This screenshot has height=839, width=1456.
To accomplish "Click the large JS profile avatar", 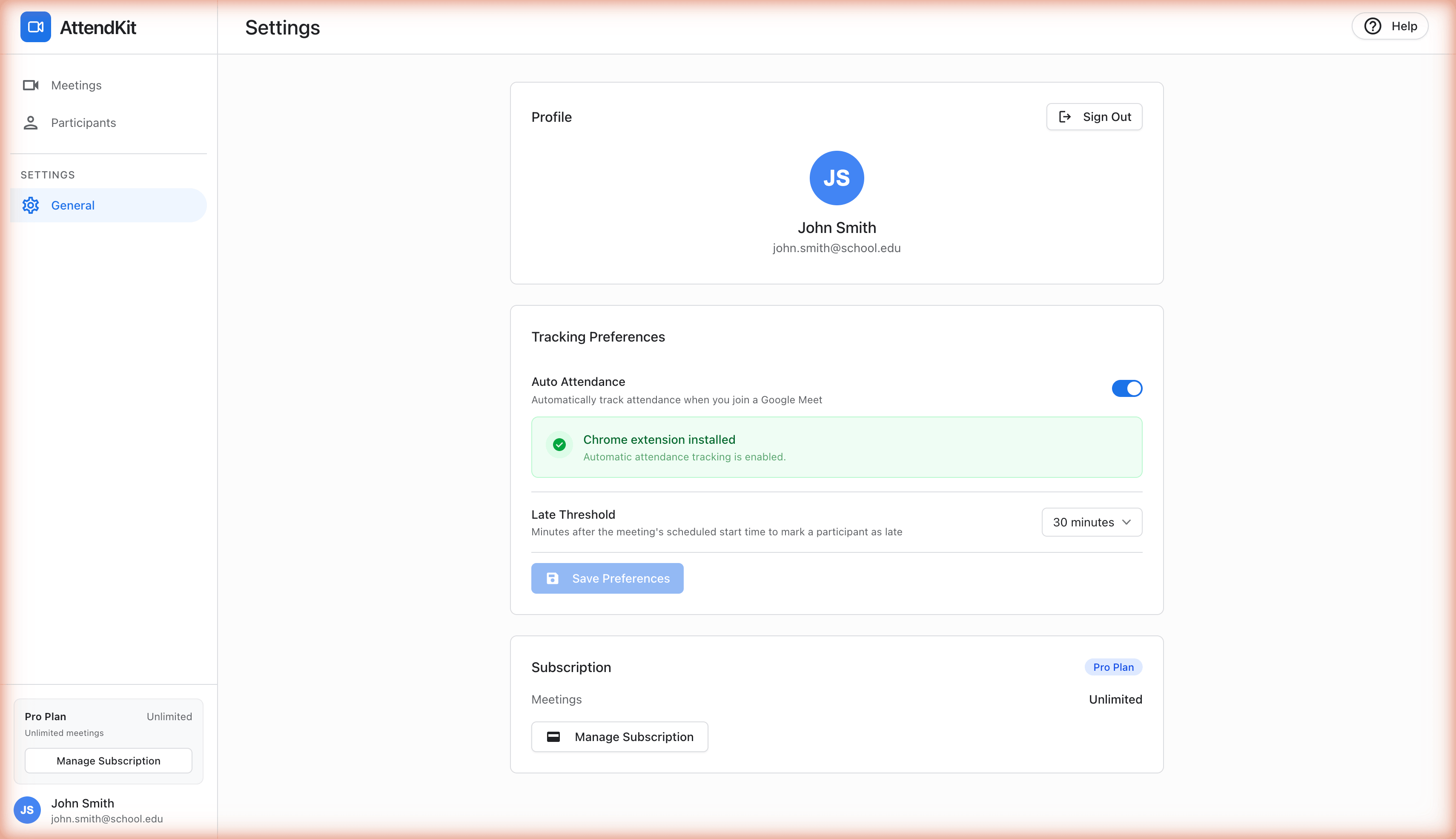I will coord(836,178).
